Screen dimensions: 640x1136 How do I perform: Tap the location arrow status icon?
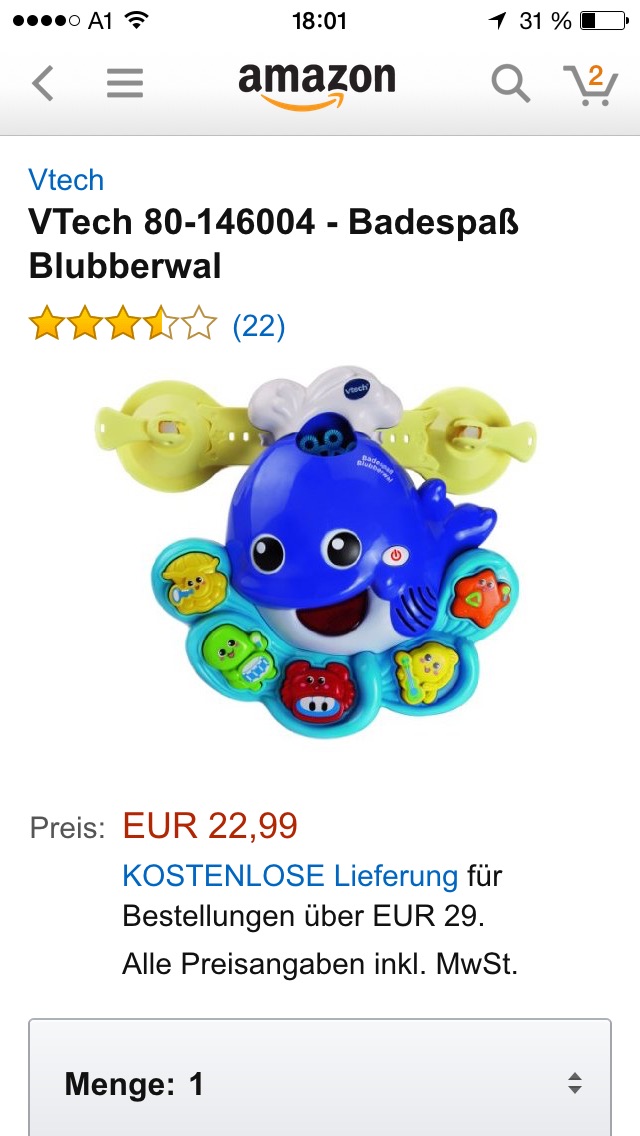498,21
